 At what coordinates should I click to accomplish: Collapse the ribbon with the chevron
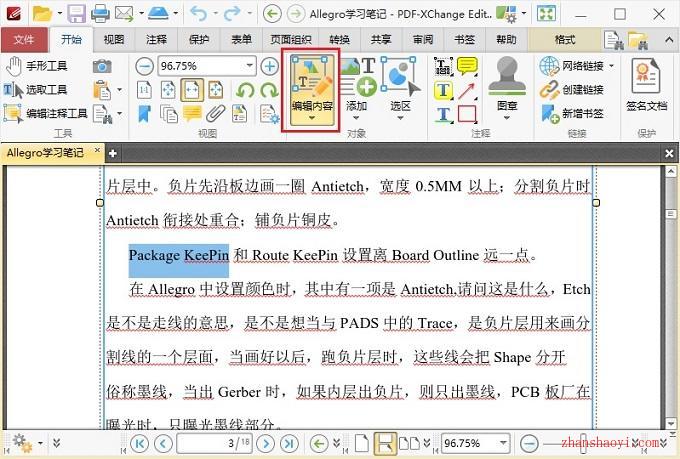tap(669, 39)
